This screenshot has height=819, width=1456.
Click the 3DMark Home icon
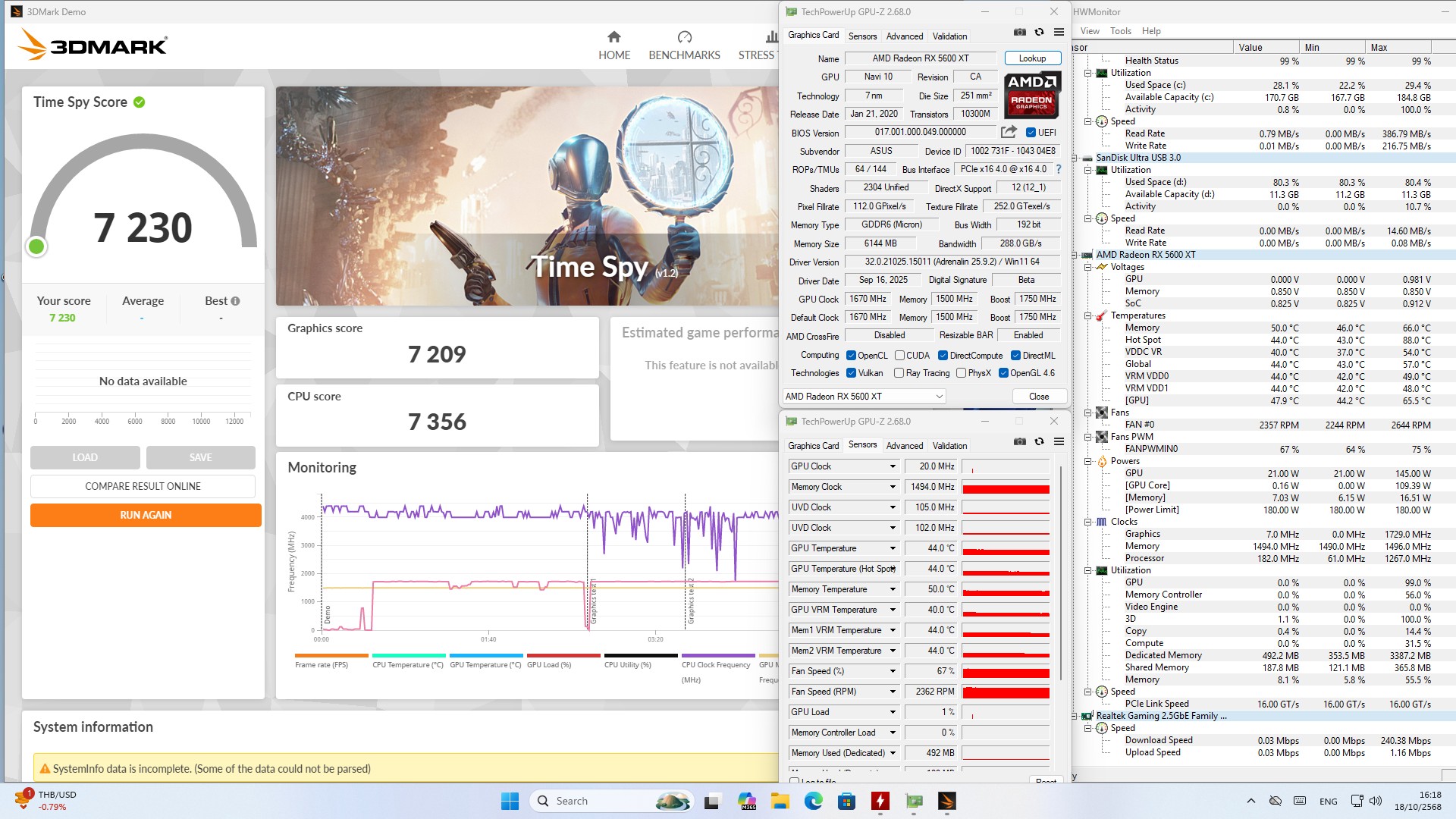613,37
